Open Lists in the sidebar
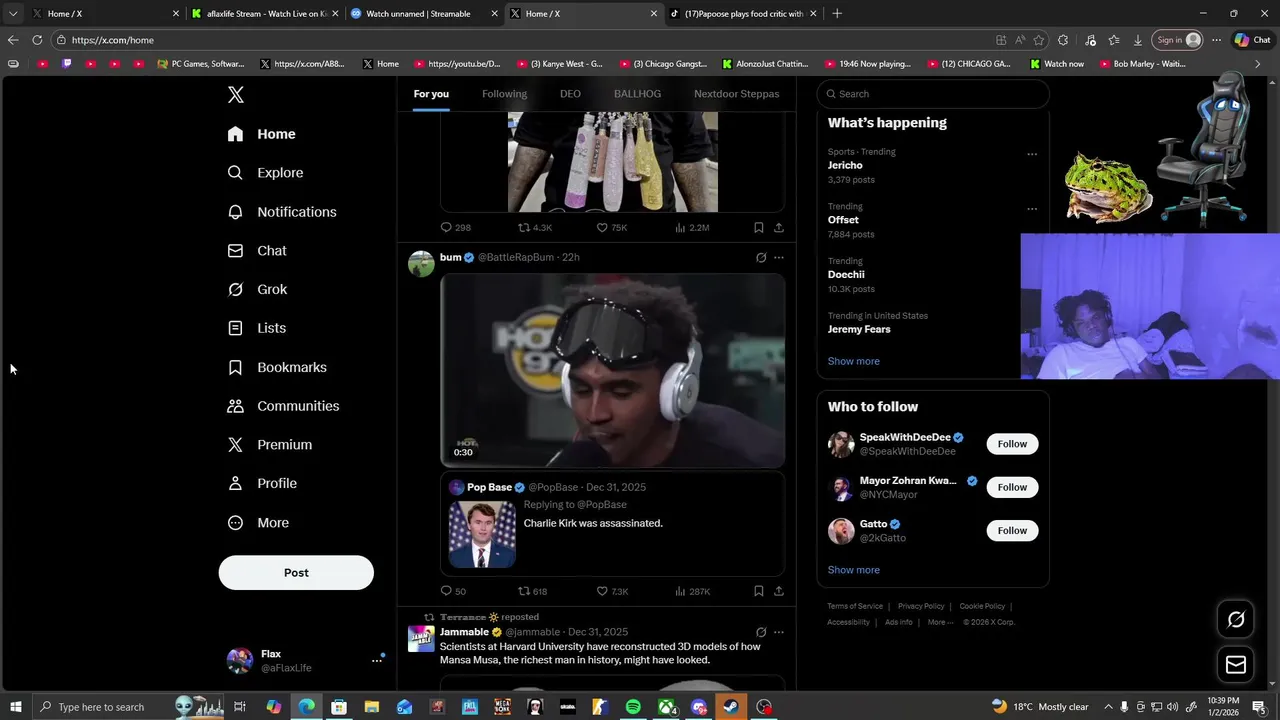This screenshot has width=1280, height=720. click(257, 328)
